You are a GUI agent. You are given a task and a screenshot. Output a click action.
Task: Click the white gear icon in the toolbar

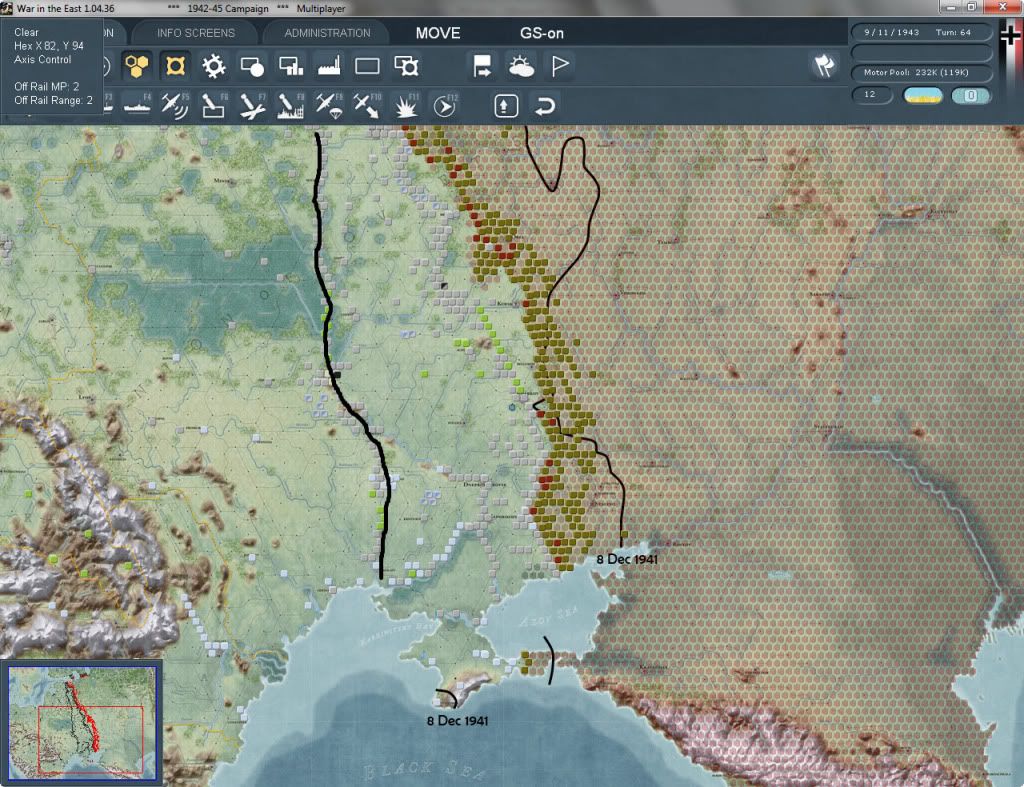214,66
